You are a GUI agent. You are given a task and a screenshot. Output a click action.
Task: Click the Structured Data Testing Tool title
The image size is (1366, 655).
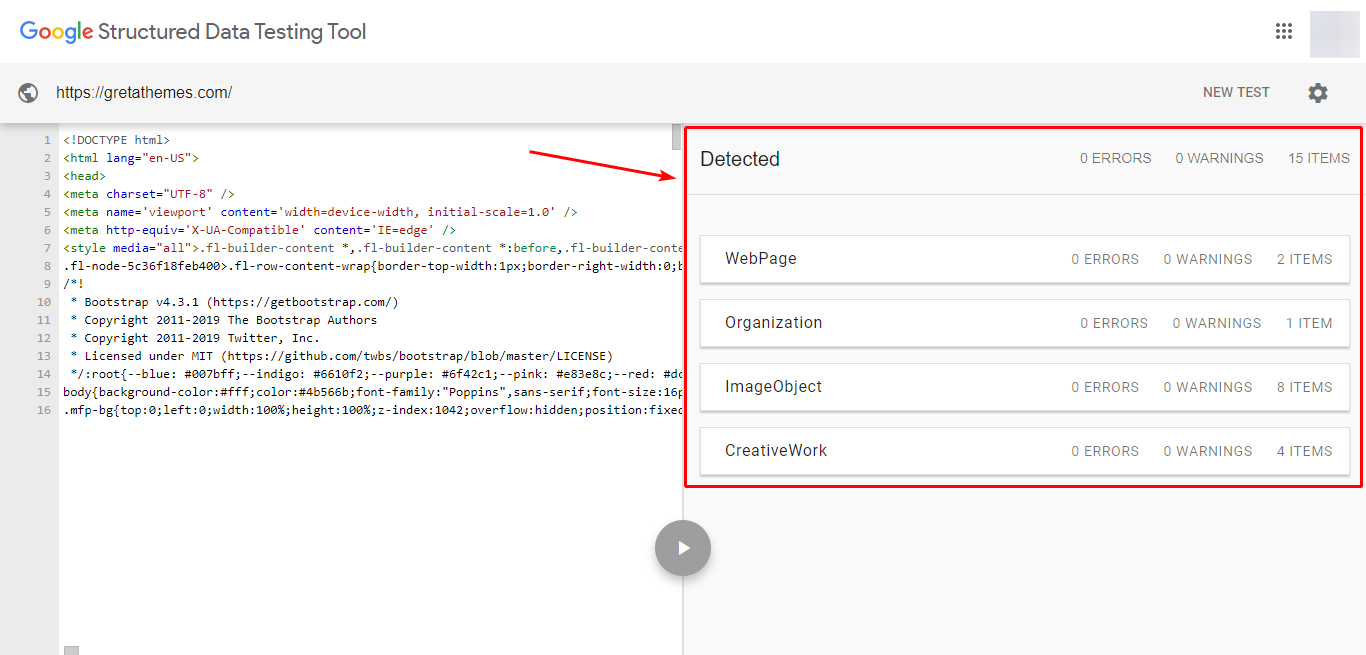(232, 32)
